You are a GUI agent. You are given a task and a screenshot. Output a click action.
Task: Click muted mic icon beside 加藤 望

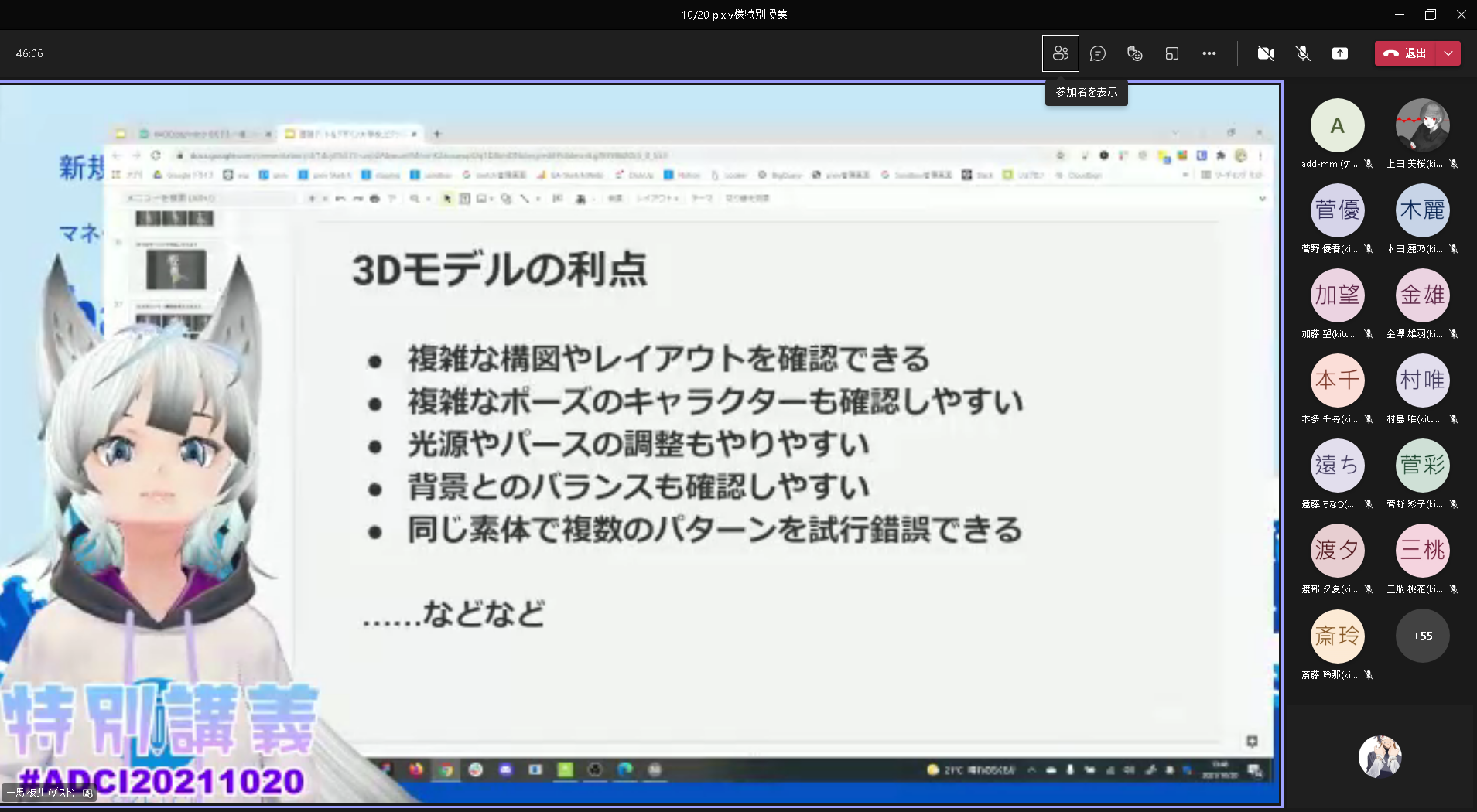pos(1369,334)
